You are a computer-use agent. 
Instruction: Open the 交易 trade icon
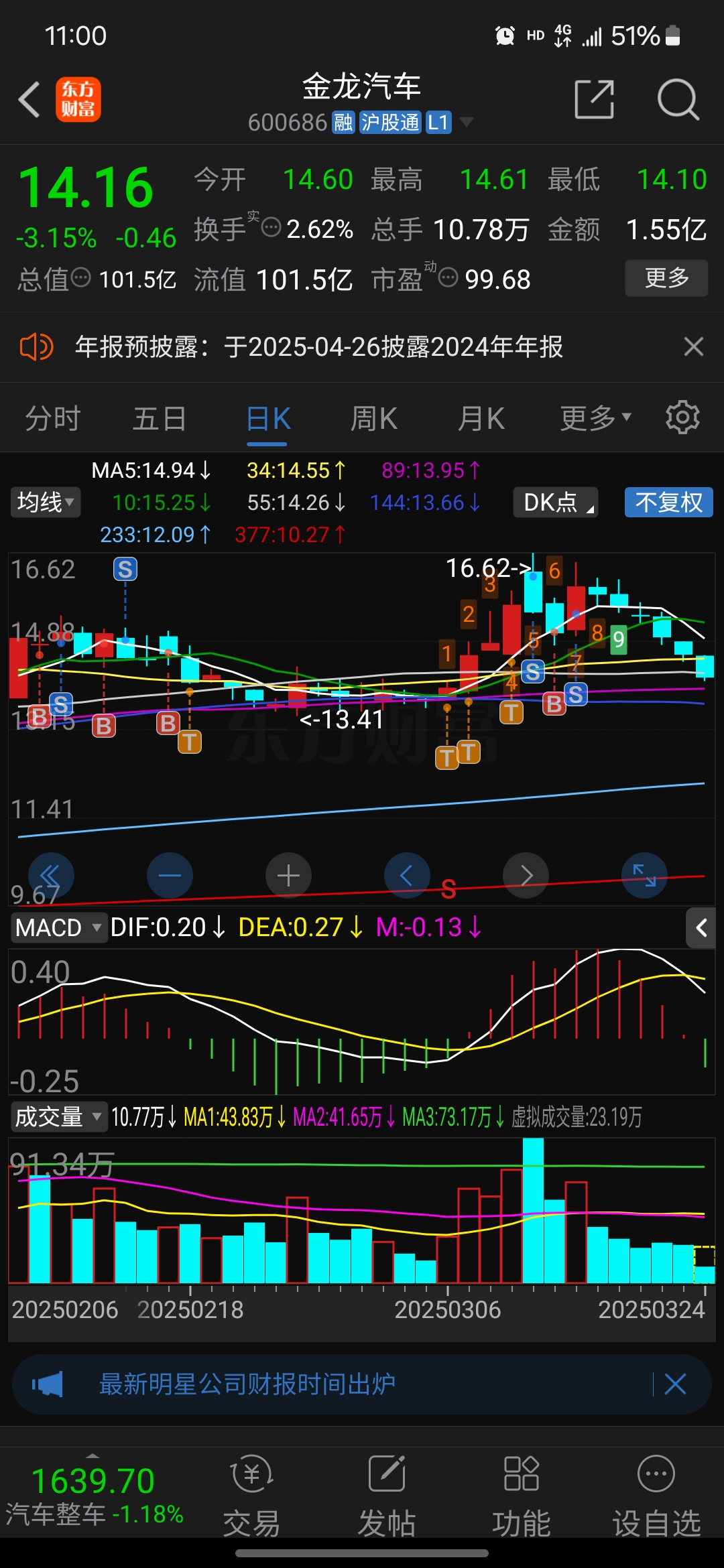tap(251, 1496)
